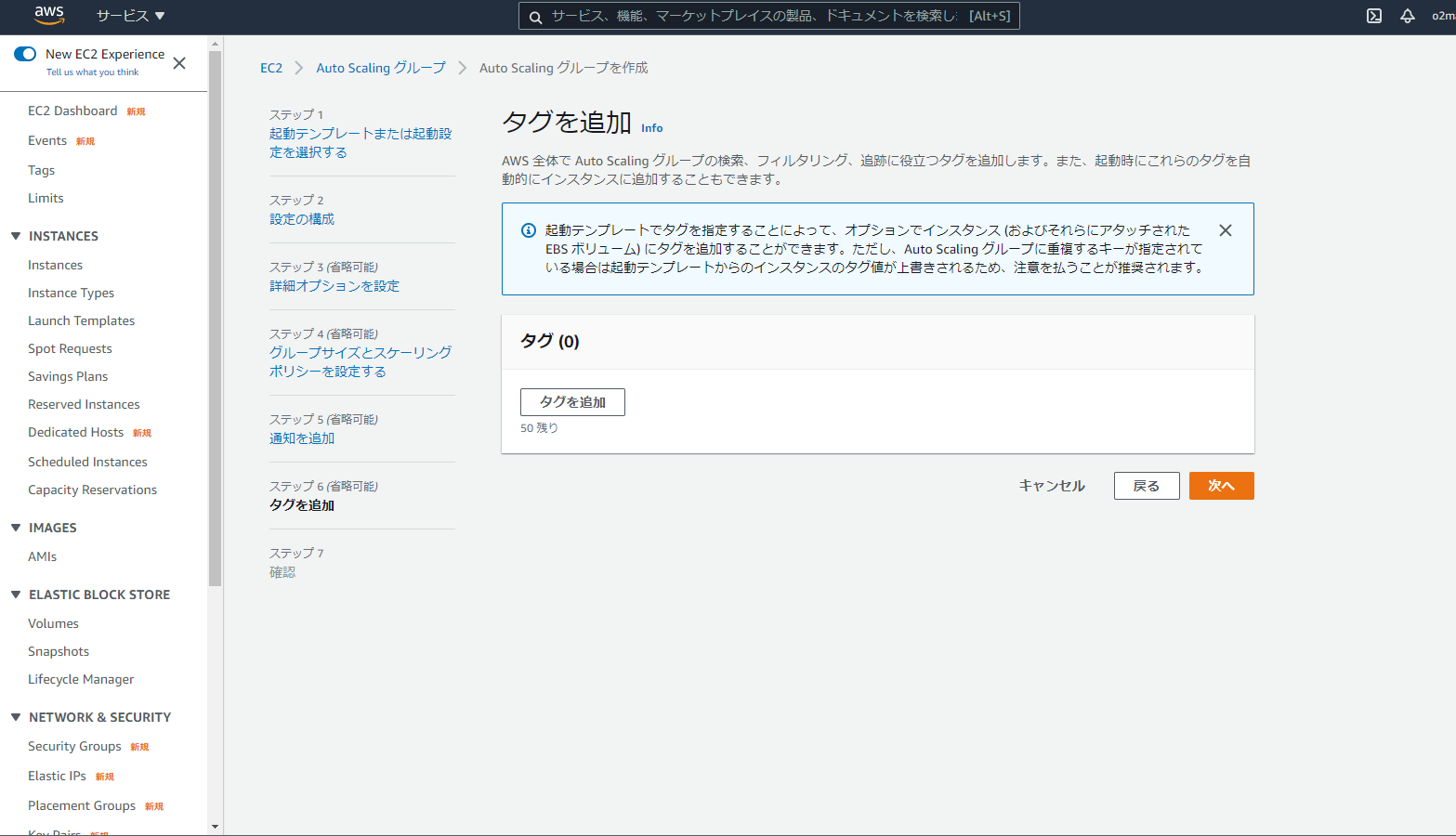This screenshot has height=836, width=1456.
Task: Go to step 2 設定の構成
Action: [x=302, y=219]
